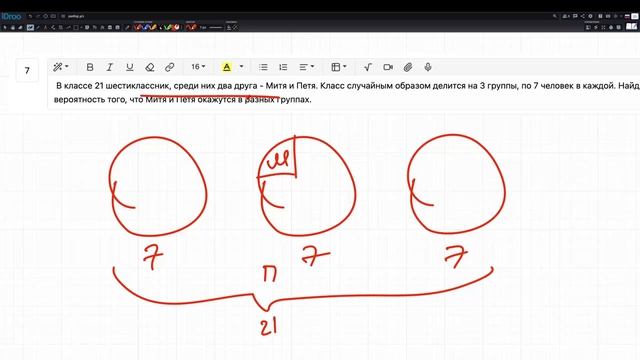Share the board with the share icon
The width and height of the screenshot is (640, 360).
coord(582,16)
